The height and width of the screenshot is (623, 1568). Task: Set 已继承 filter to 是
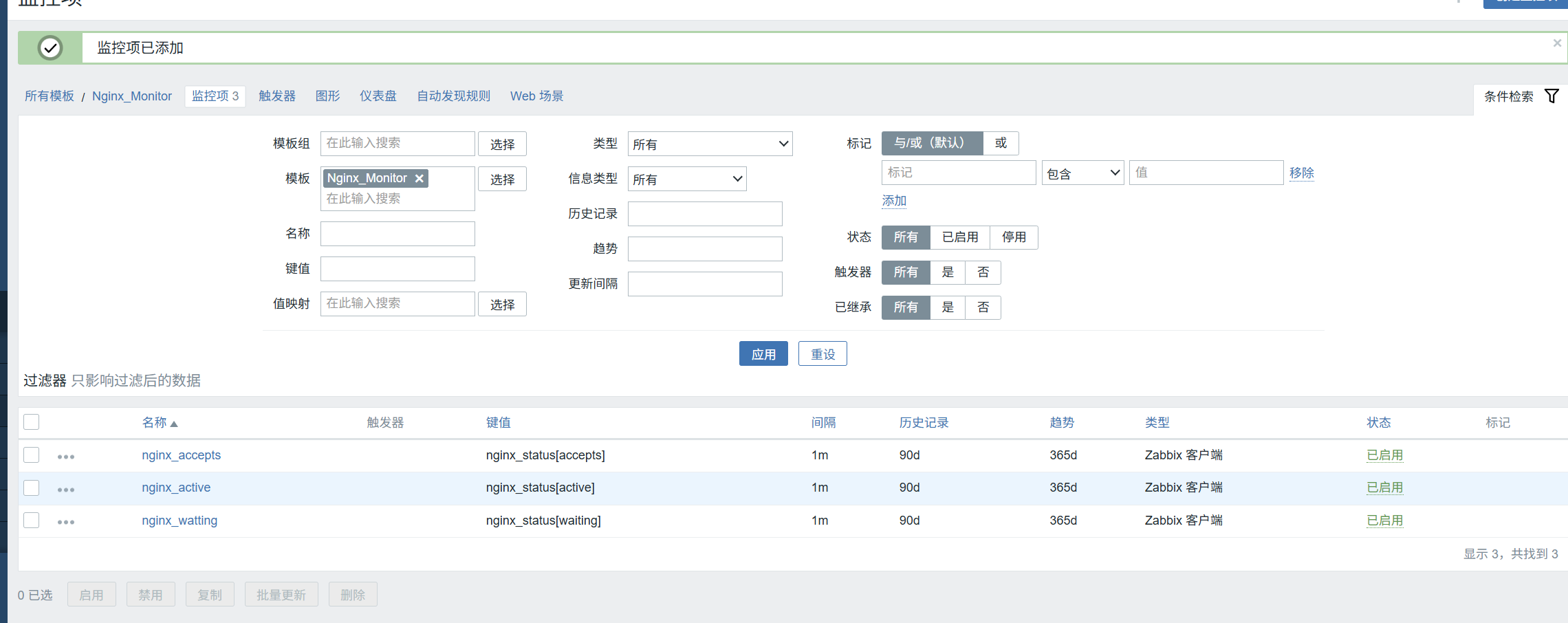pos(948,307)
